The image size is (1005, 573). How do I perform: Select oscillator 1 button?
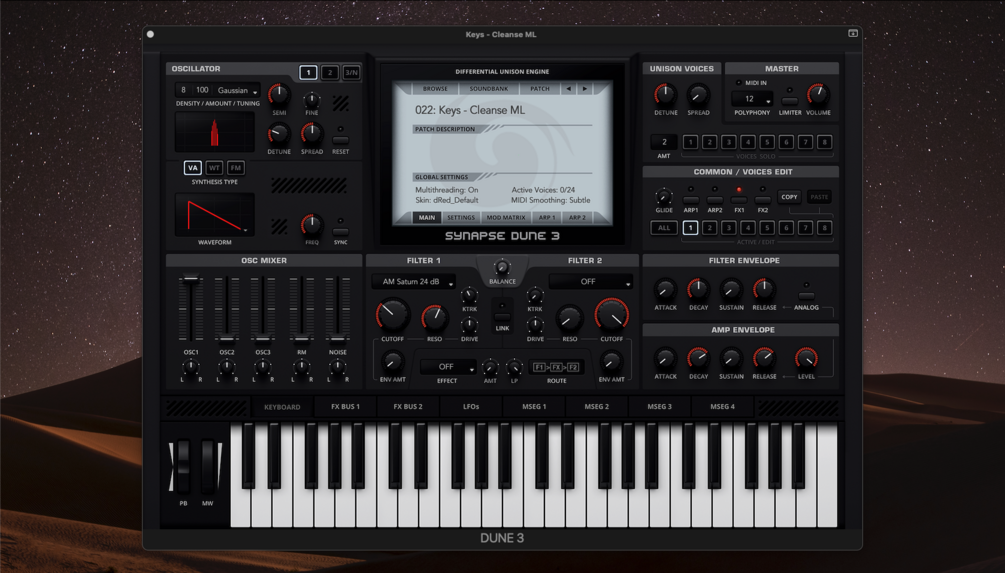[308, 72]
